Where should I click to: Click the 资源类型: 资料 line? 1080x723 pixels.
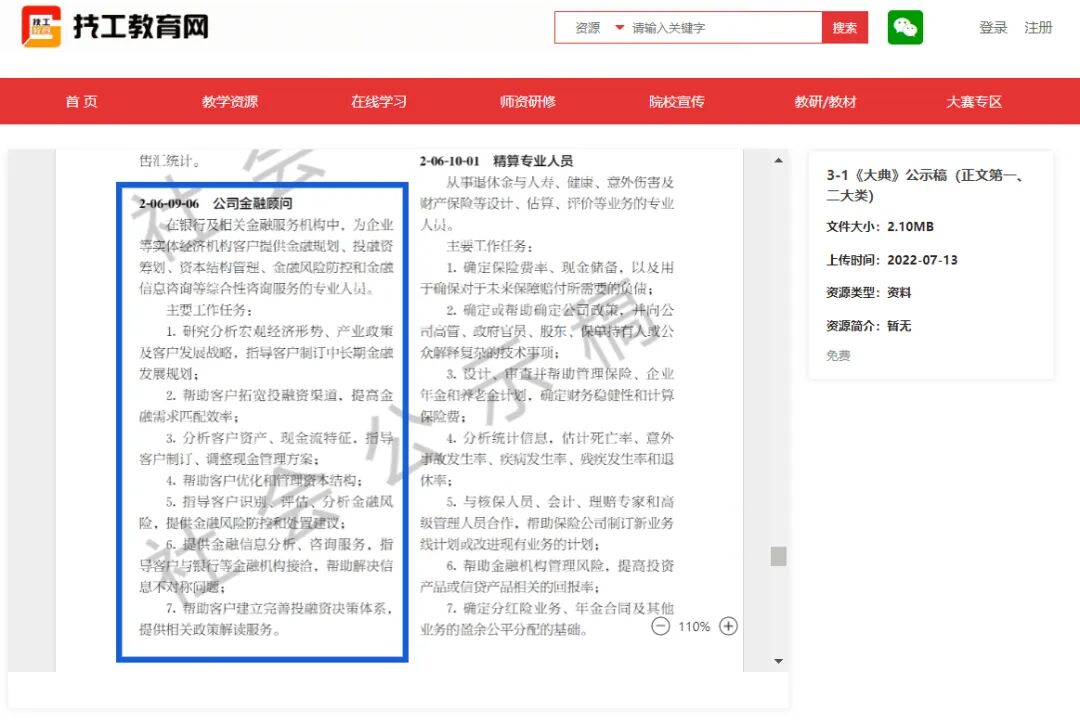coord(869,293)
